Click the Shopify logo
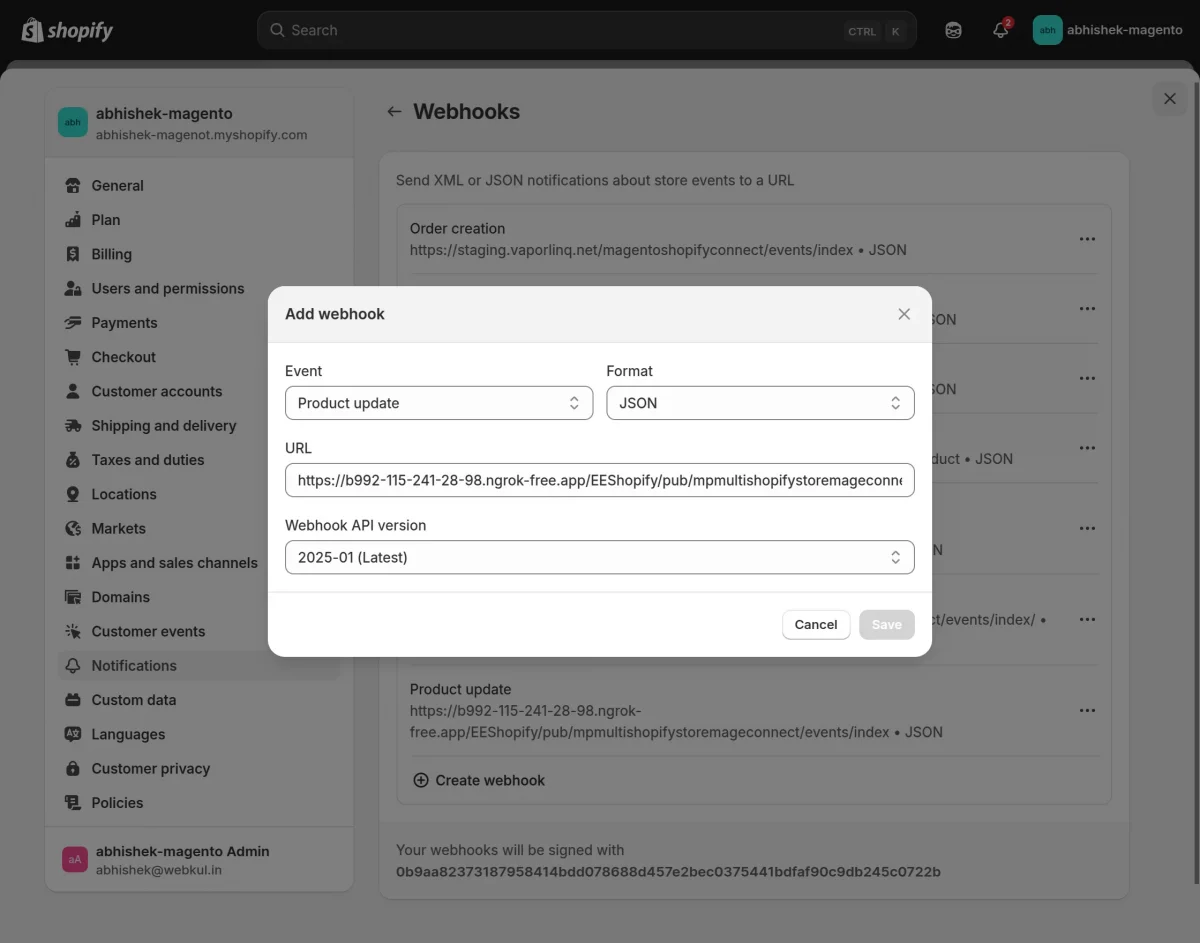1200x943 pixels. (x=65, y=30)
